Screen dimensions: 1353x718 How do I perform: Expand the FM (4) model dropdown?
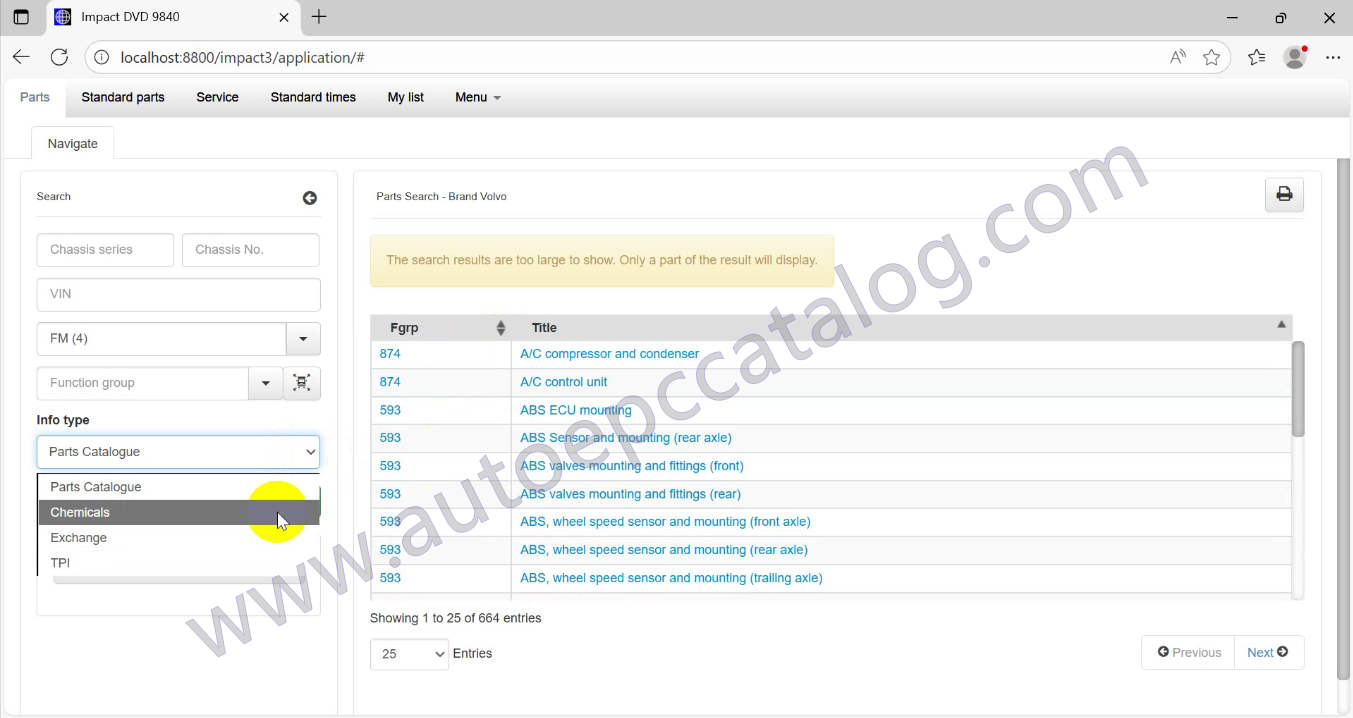[303, 339]
